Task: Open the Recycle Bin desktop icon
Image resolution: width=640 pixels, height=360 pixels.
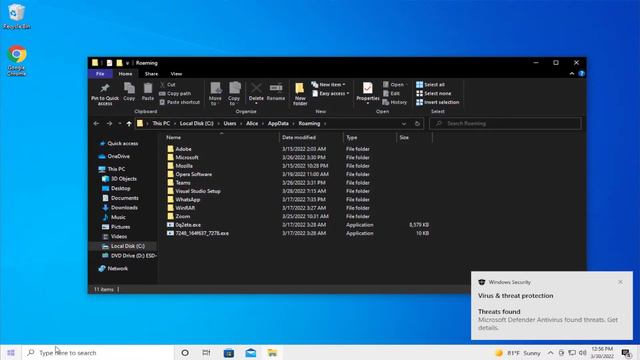Action: (17, 16)
